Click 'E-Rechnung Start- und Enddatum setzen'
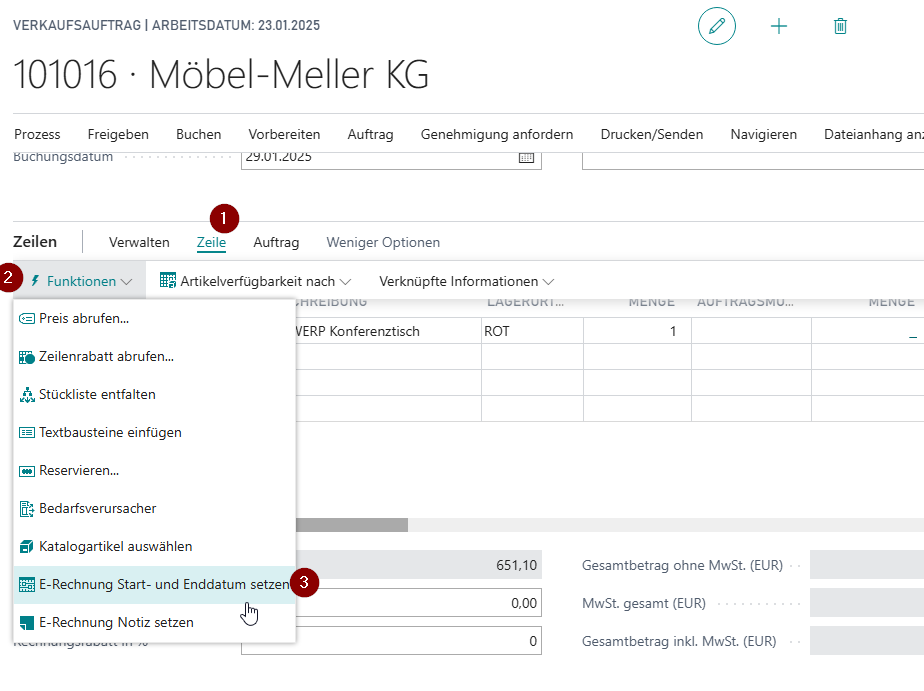924x691 pixels. click(x=163, y=584)
